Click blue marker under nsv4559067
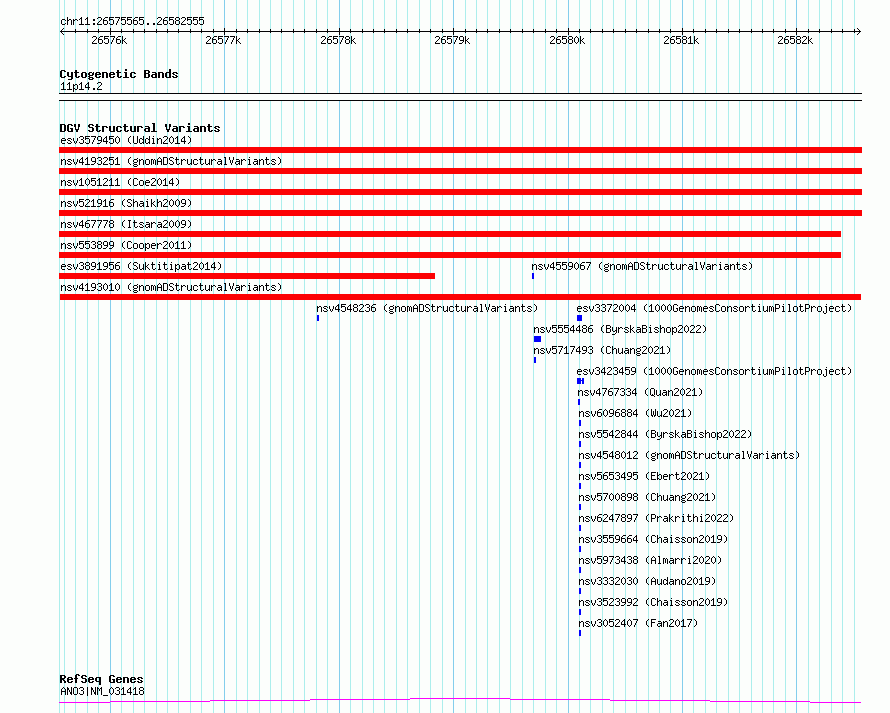 (533, 276)
